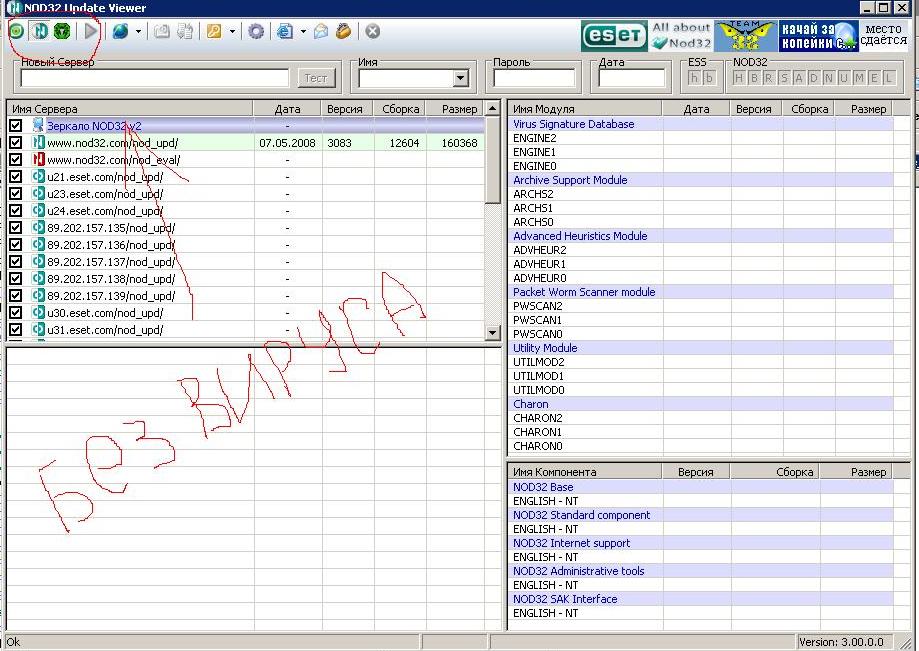This screenshot has height=651, width=919.
Task: Click server list scrollbar down arrow
Action: point(492,332)
